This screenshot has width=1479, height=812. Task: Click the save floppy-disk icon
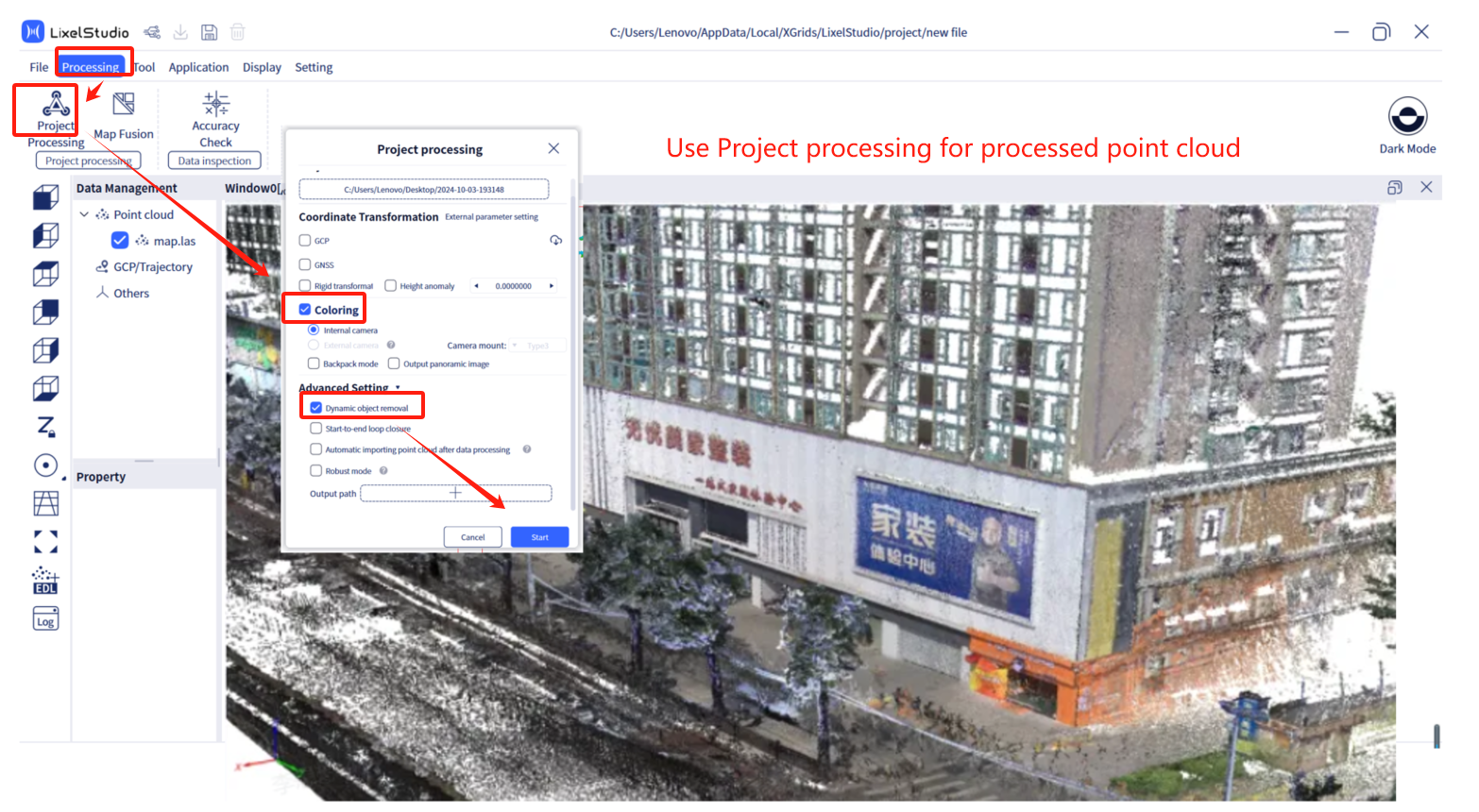[x=210, y=32]
